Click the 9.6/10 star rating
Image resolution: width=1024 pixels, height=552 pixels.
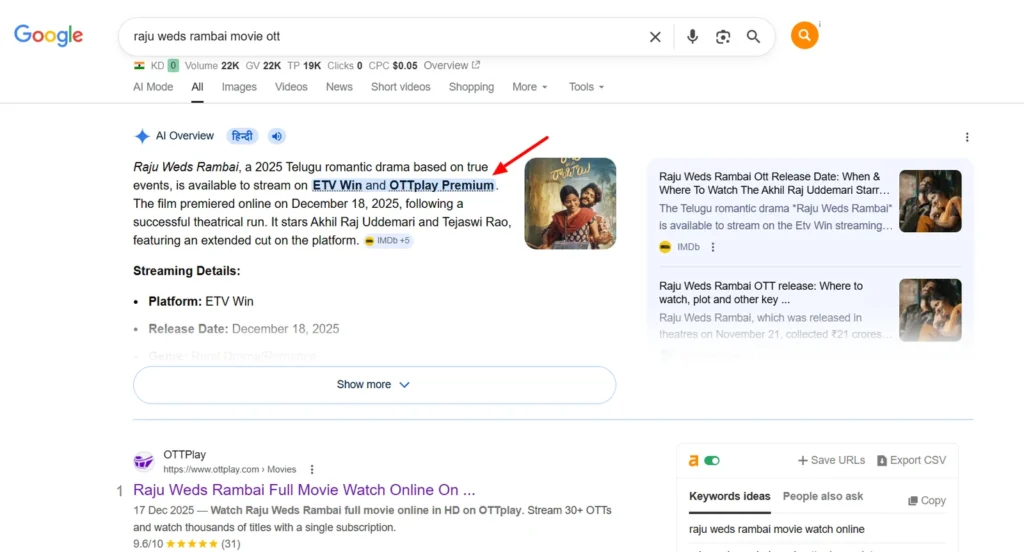point(187,544)
